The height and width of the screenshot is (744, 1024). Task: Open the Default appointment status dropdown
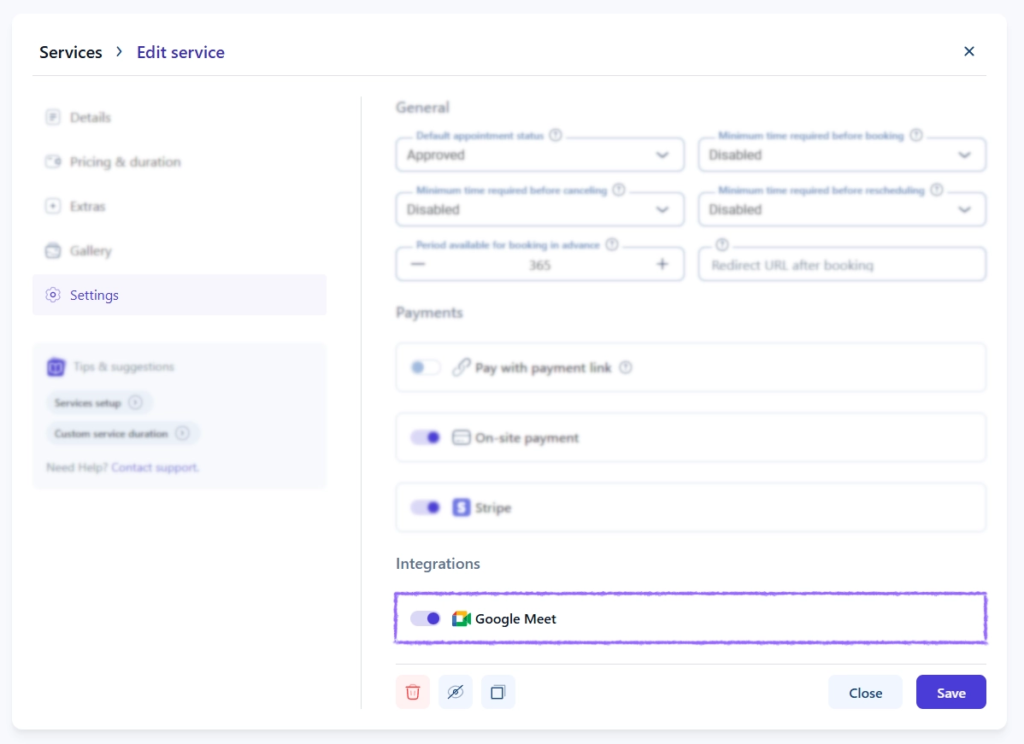(540, 155)
